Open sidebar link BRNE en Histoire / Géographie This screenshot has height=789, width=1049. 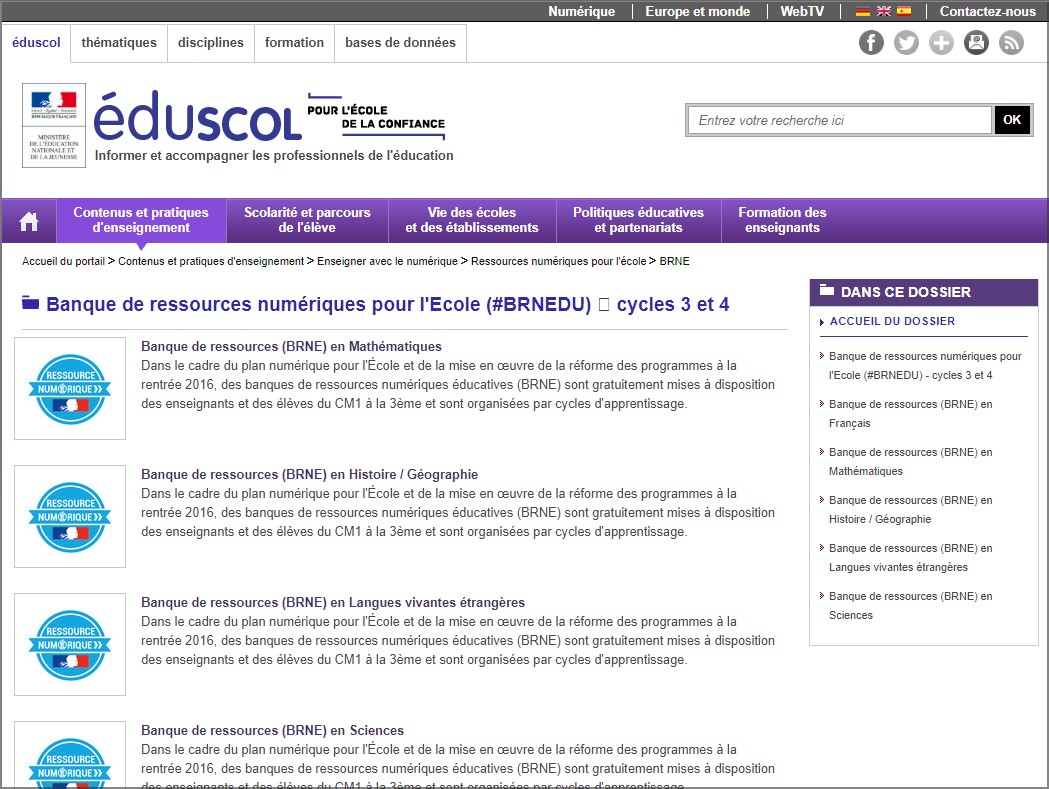click(x=911, y=510)
